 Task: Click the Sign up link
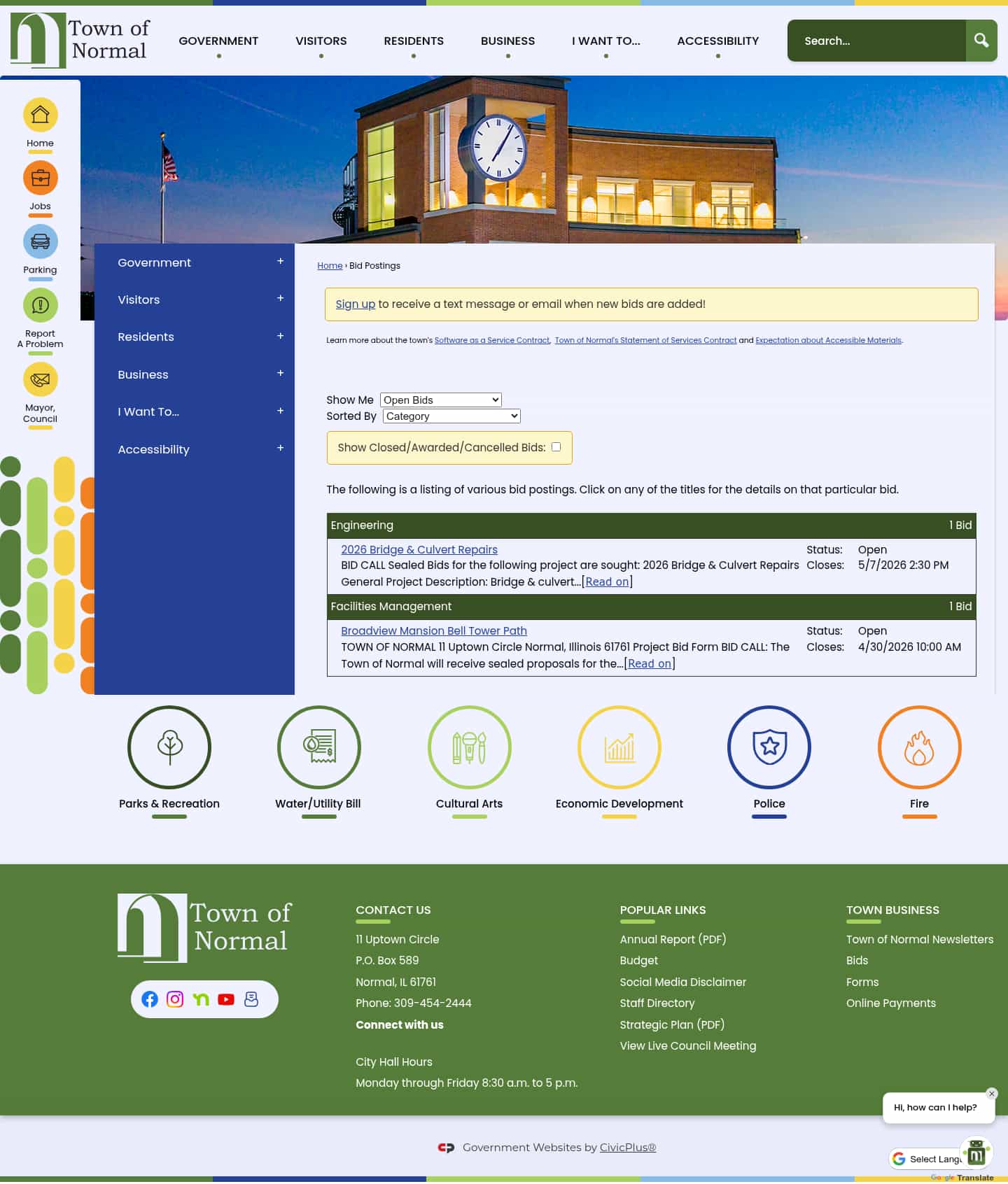coord(355,304)
